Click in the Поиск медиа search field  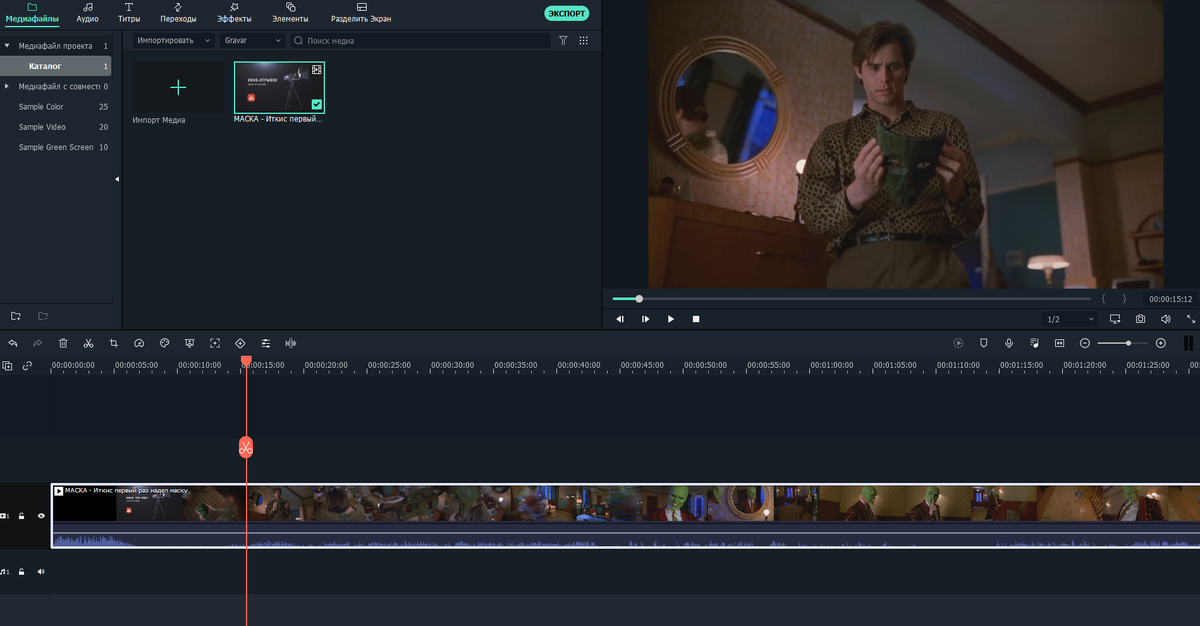click(x=420, y=41)
